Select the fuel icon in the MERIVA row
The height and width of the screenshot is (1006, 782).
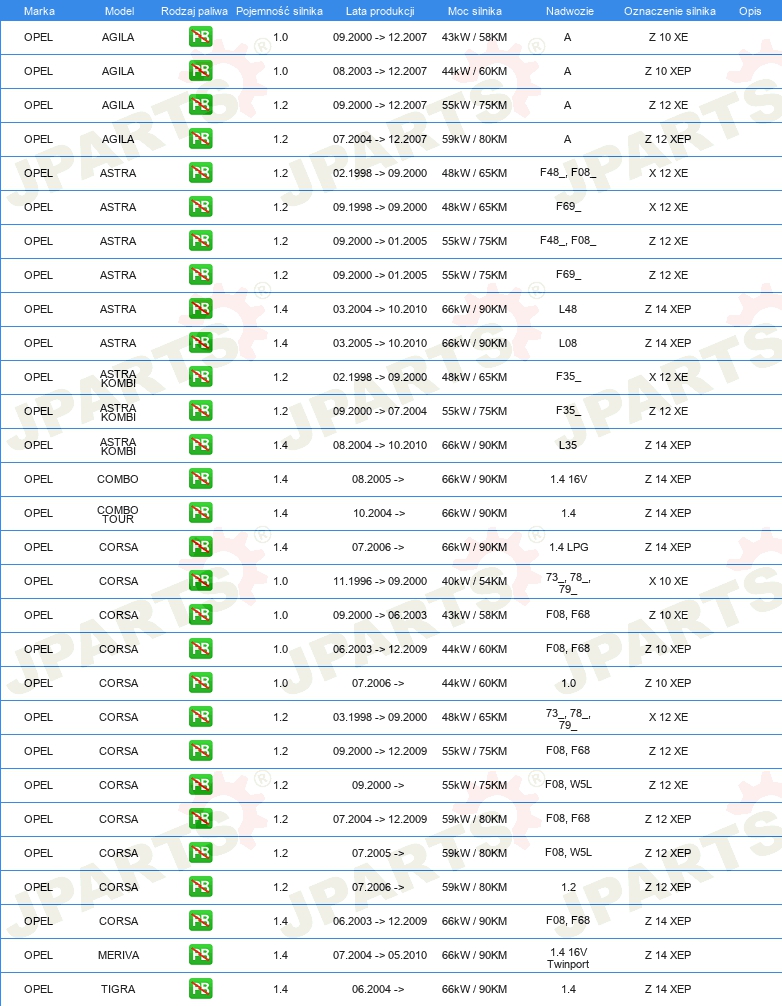200,955
